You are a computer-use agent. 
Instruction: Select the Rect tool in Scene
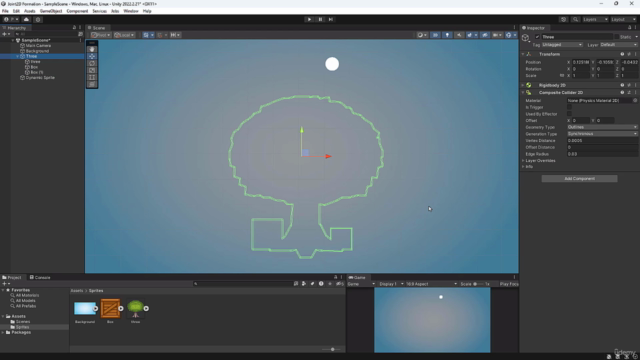pos(92,77)
